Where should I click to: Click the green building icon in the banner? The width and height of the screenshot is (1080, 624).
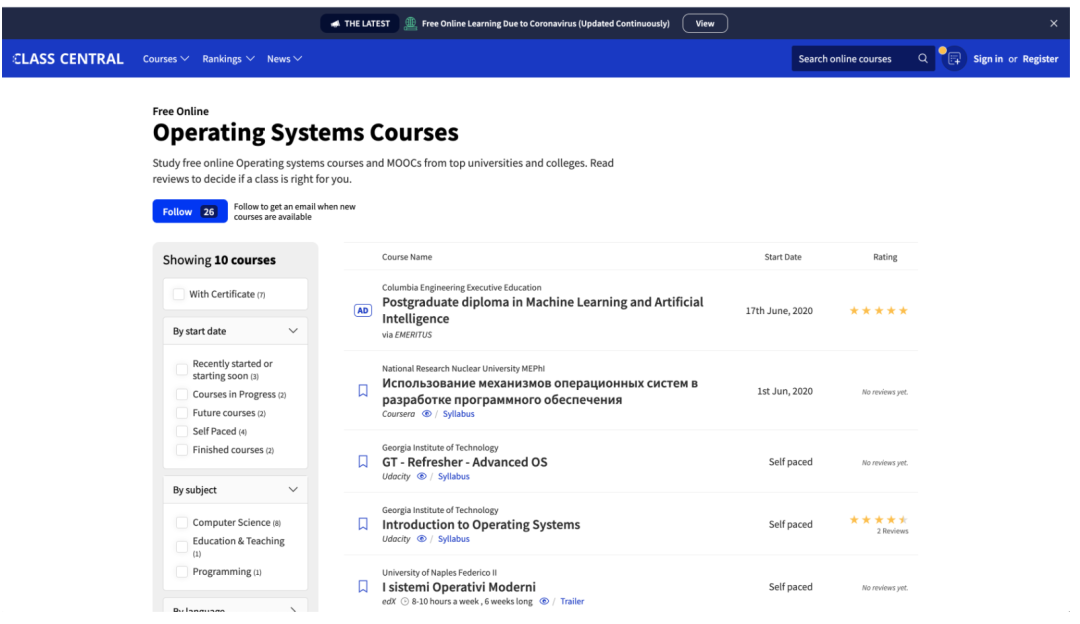411,23
